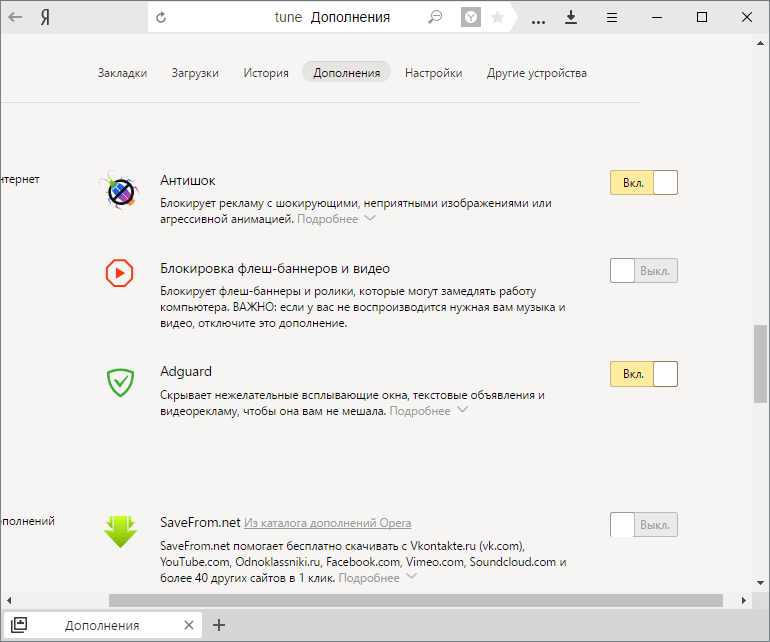Open the downloads arrow icon
Image resolution: width=770 pixels, height=642 pixels.
click(571, 18)
